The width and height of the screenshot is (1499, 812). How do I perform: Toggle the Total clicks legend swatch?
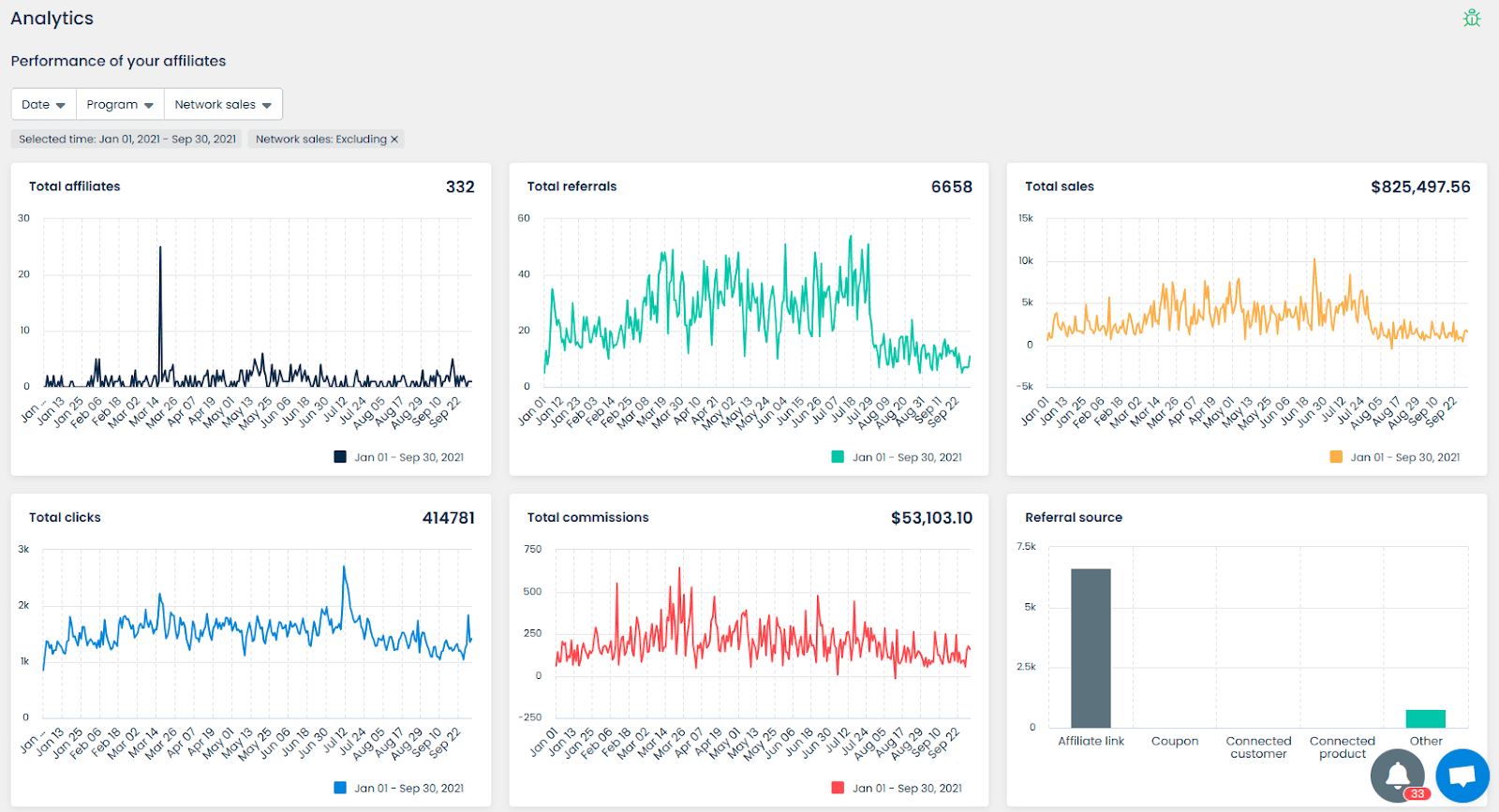[x=340, y=788]
